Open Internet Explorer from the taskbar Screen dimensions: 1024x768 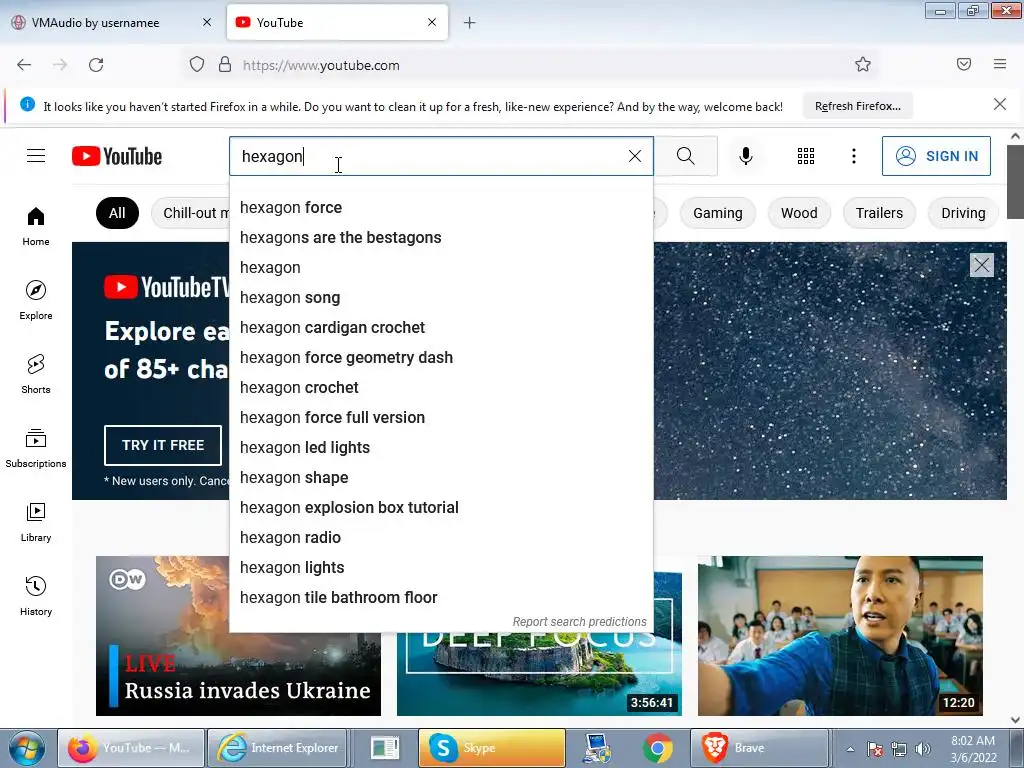point(278,748)
